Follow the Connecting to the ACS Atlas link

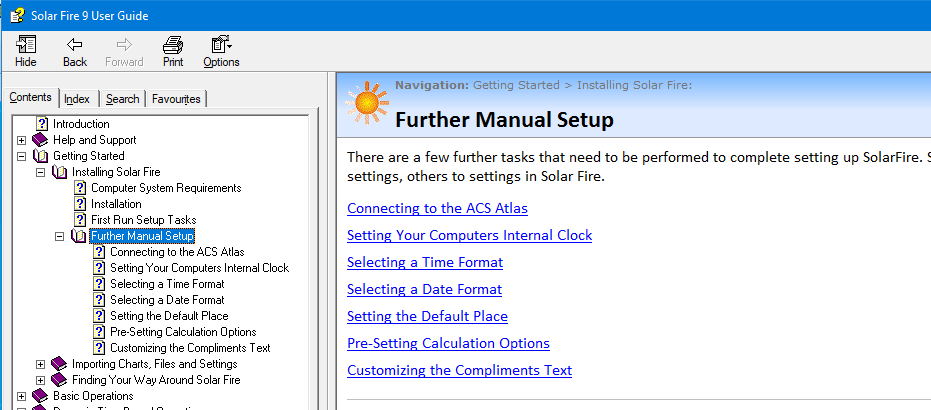click(x=438, y=208)
